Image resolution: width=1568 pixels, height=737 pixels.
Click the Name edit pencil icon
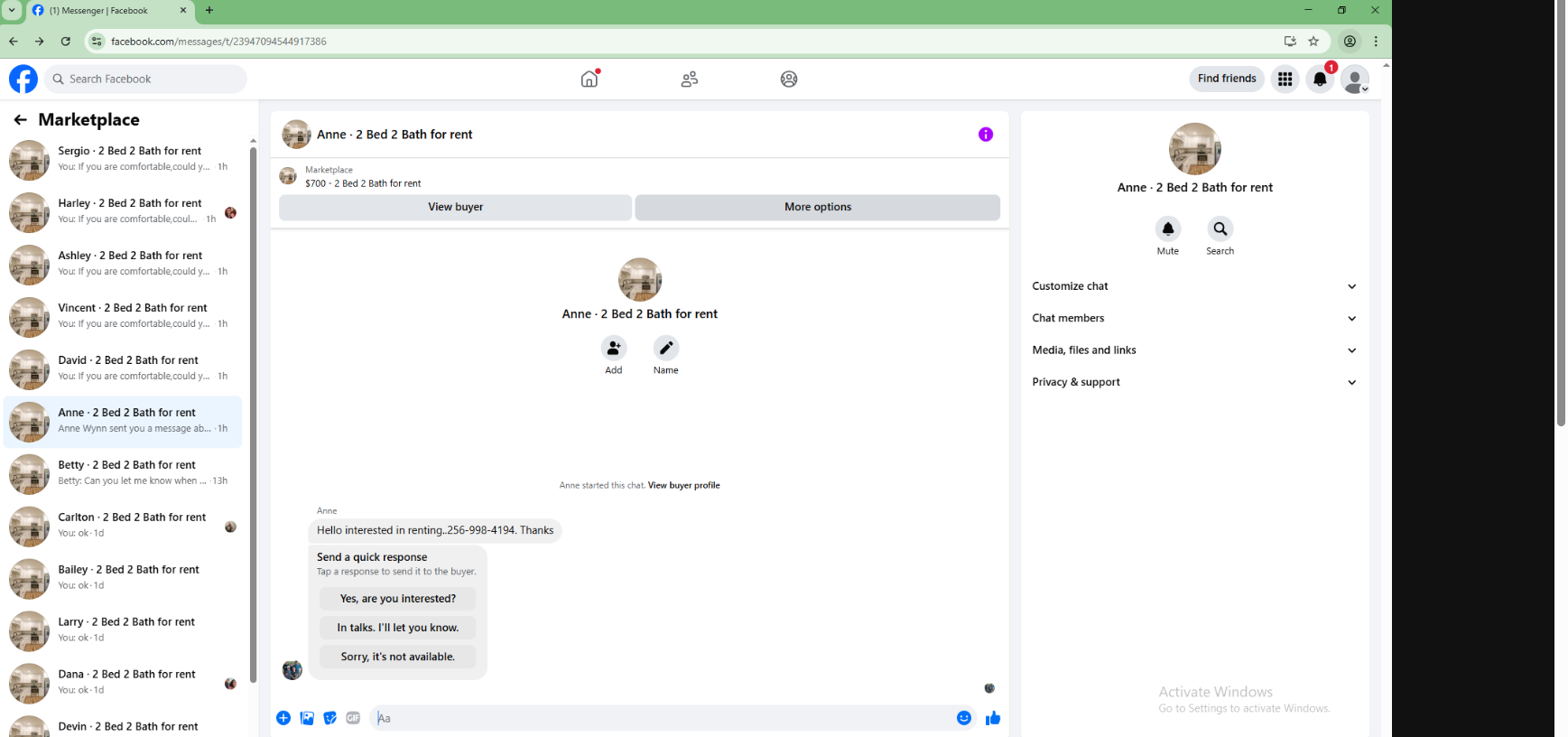click(666, 348)
